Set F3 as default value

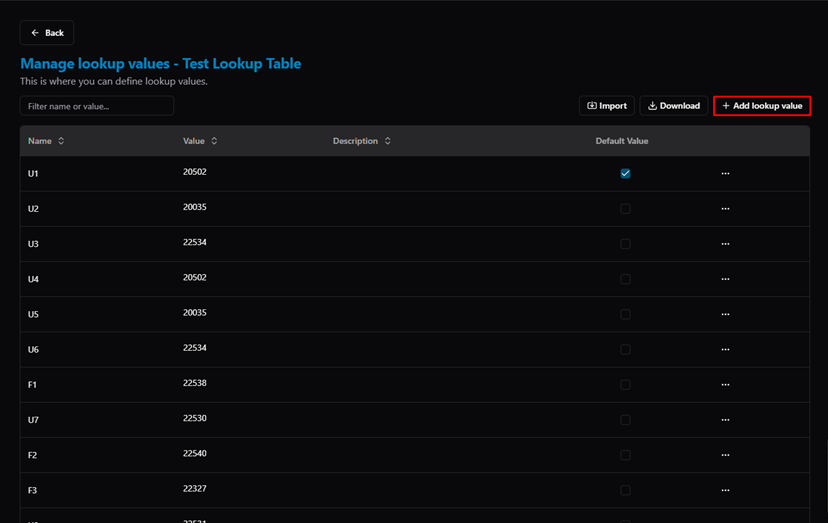tap(625, 490)
